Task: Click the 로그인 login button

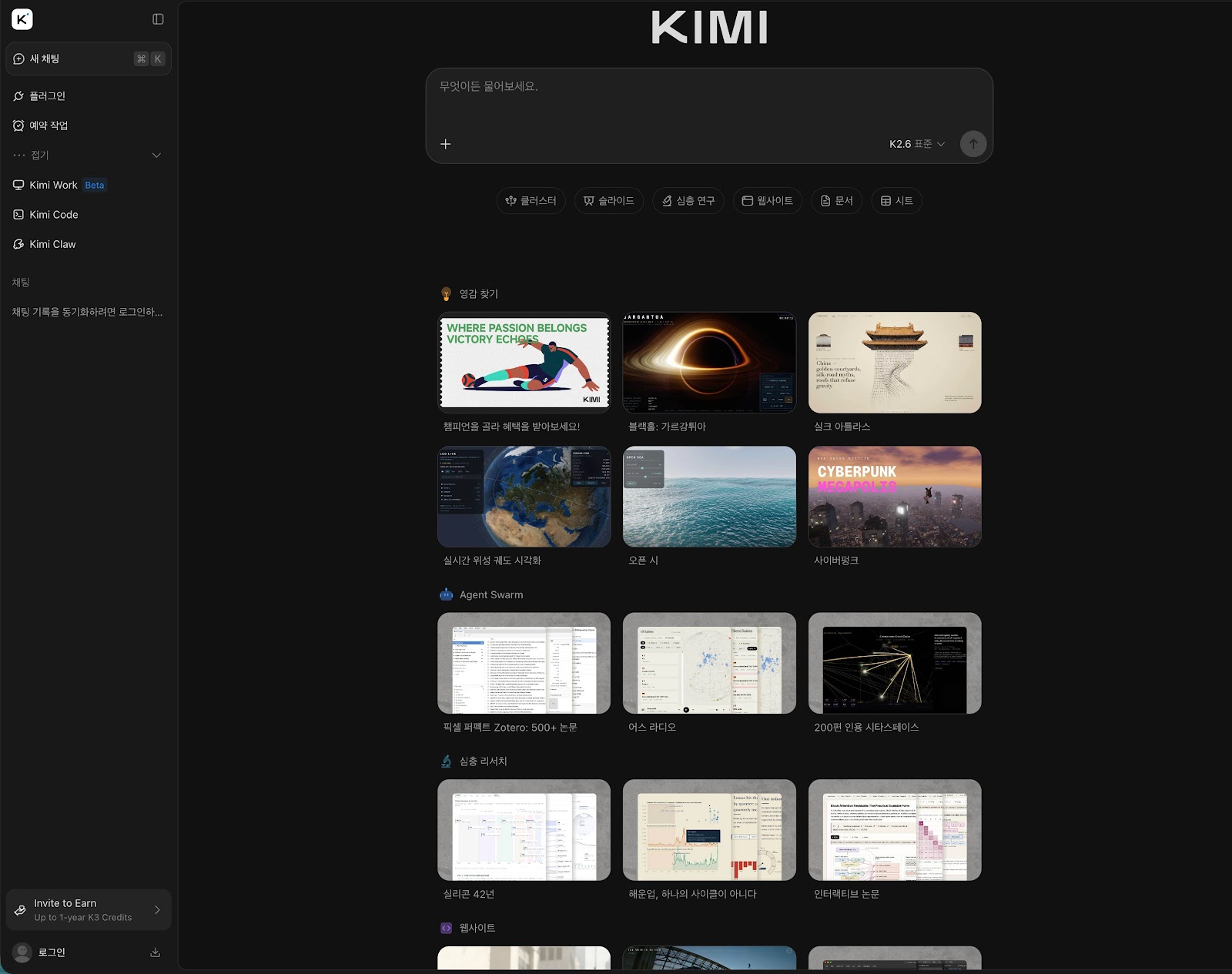Action: [52, 952]
